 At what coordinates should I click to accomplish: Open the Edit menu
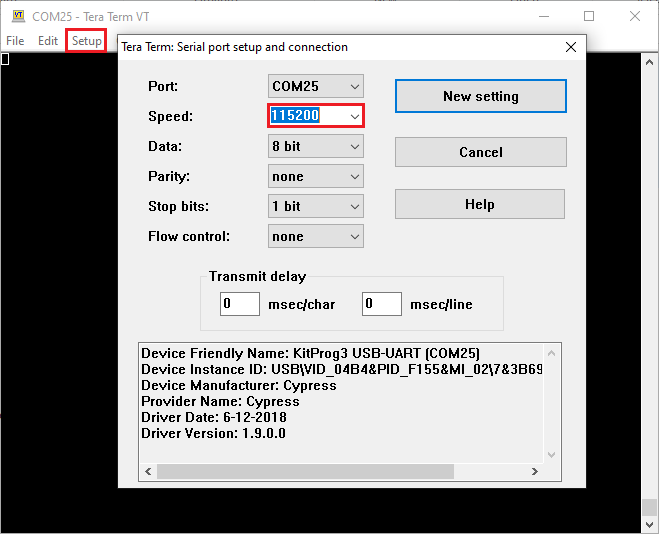click(x=48, y=41)
